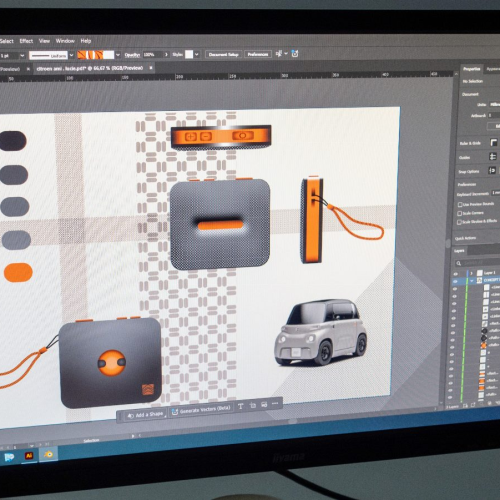
Task: Select the Layer 1 row
Action: pos(477,273)
